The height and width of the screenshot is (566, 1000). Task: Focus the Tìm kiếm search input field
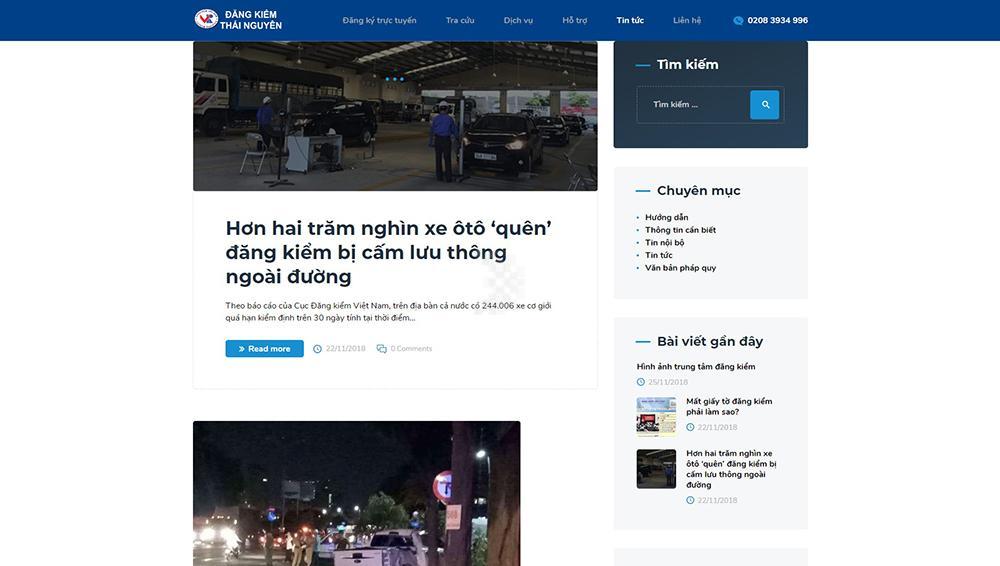(693, 105)
